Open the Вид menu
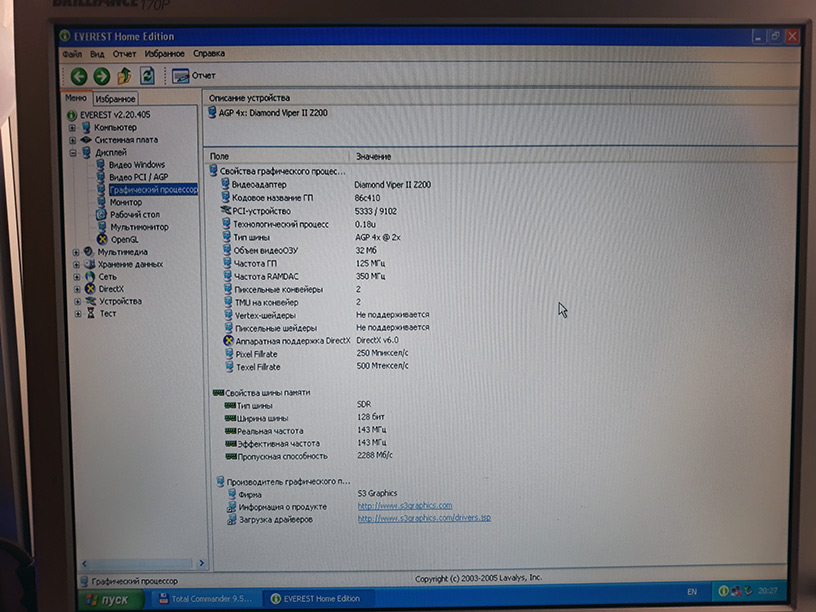The height and width of the screenshot is (612, 816). (97, 54)
